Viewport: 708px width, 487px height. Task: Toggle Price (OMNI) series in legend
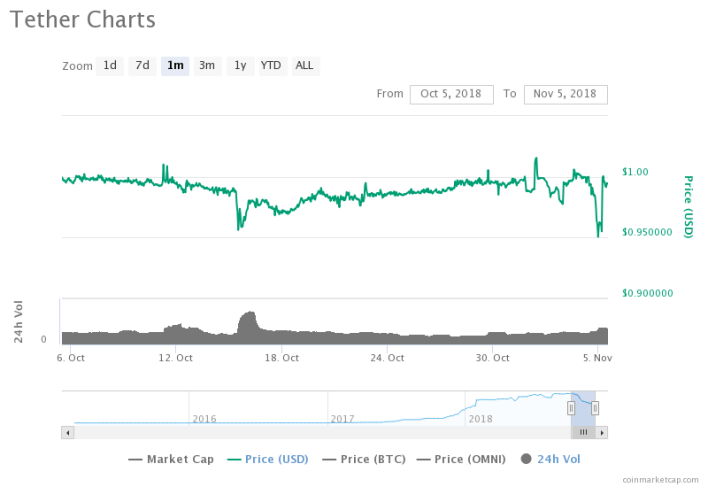pos(461,459)
